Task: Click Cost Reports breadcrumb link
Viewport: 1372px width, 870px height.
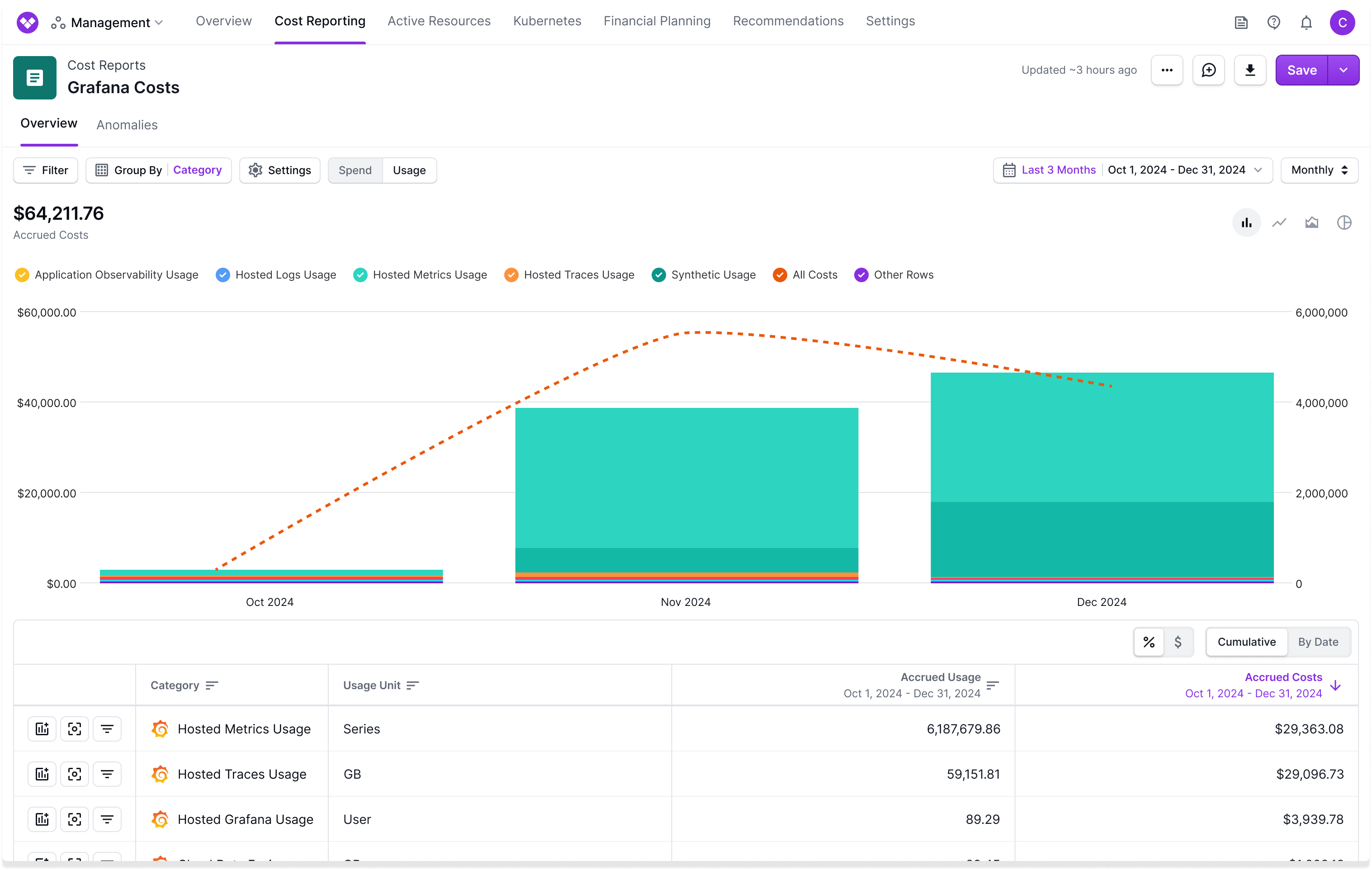Action: coord(107,65)
